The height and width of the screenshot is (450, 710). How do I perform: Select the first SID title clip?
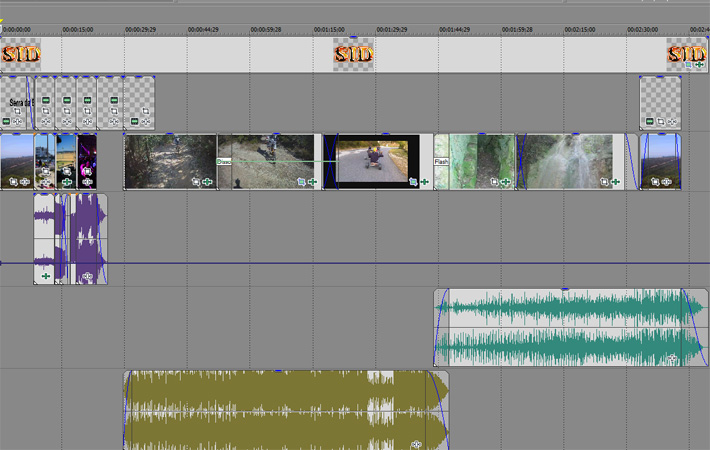[x=20, y=54]
